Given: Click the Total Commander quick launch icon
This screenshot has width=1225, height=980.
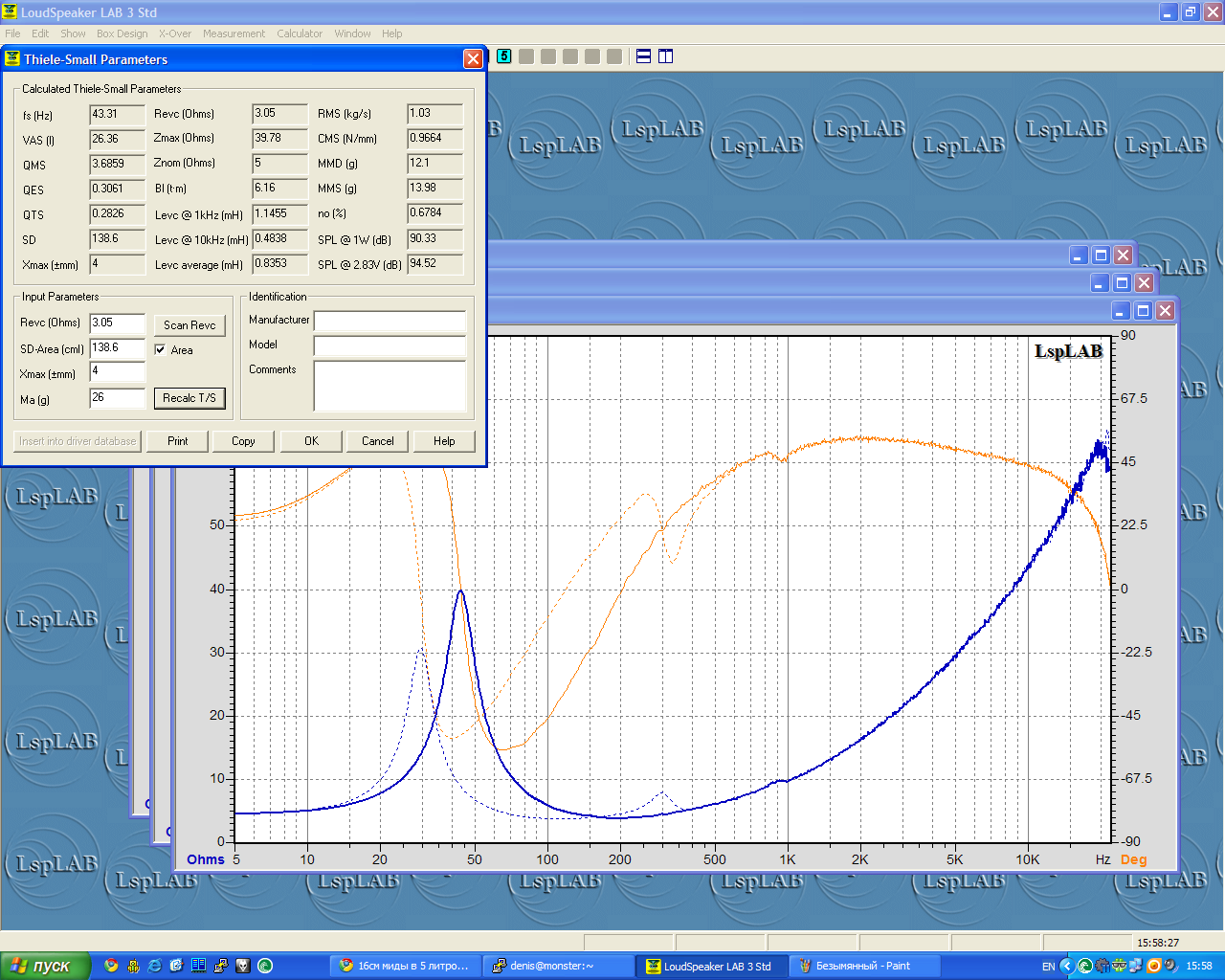Looking at the screenshot, I should [198, 966].
